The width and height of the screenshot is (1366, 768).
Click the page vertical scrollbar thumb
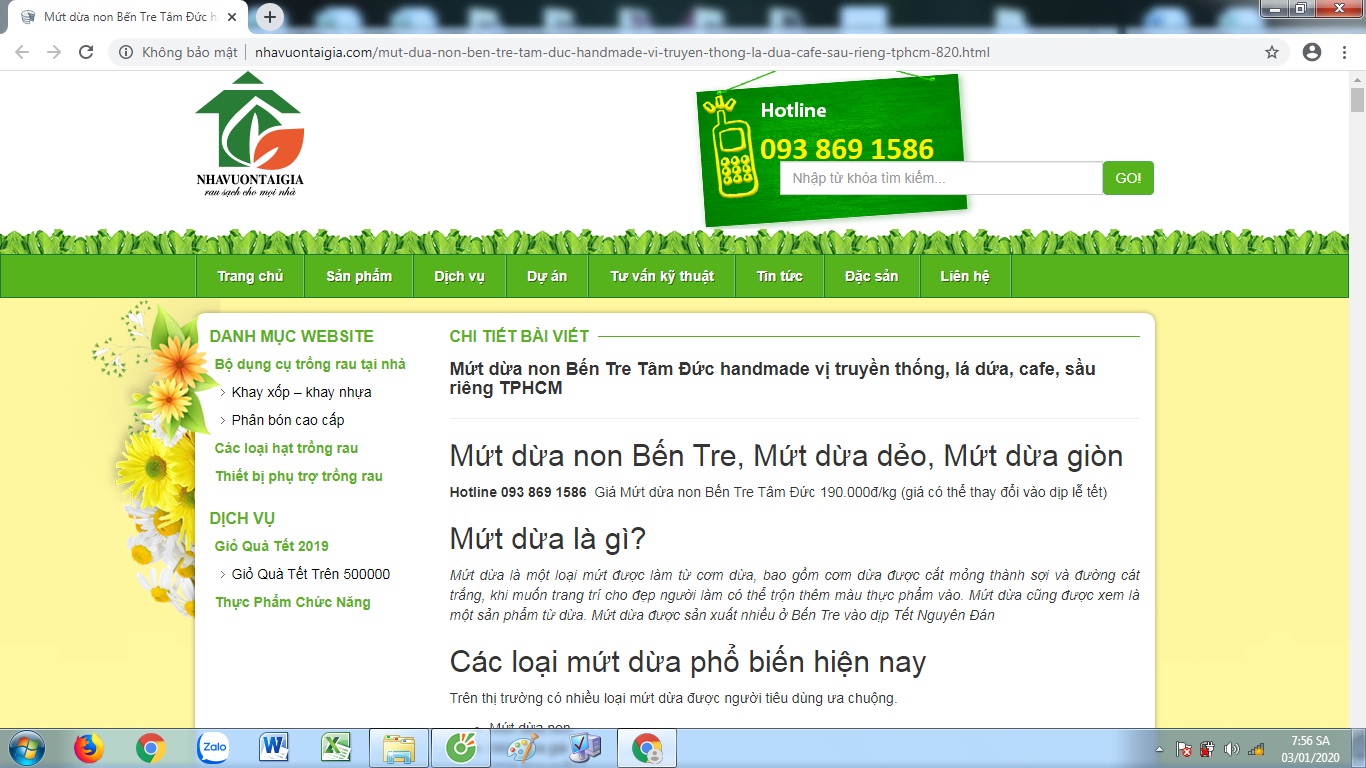click(1357, 100)
